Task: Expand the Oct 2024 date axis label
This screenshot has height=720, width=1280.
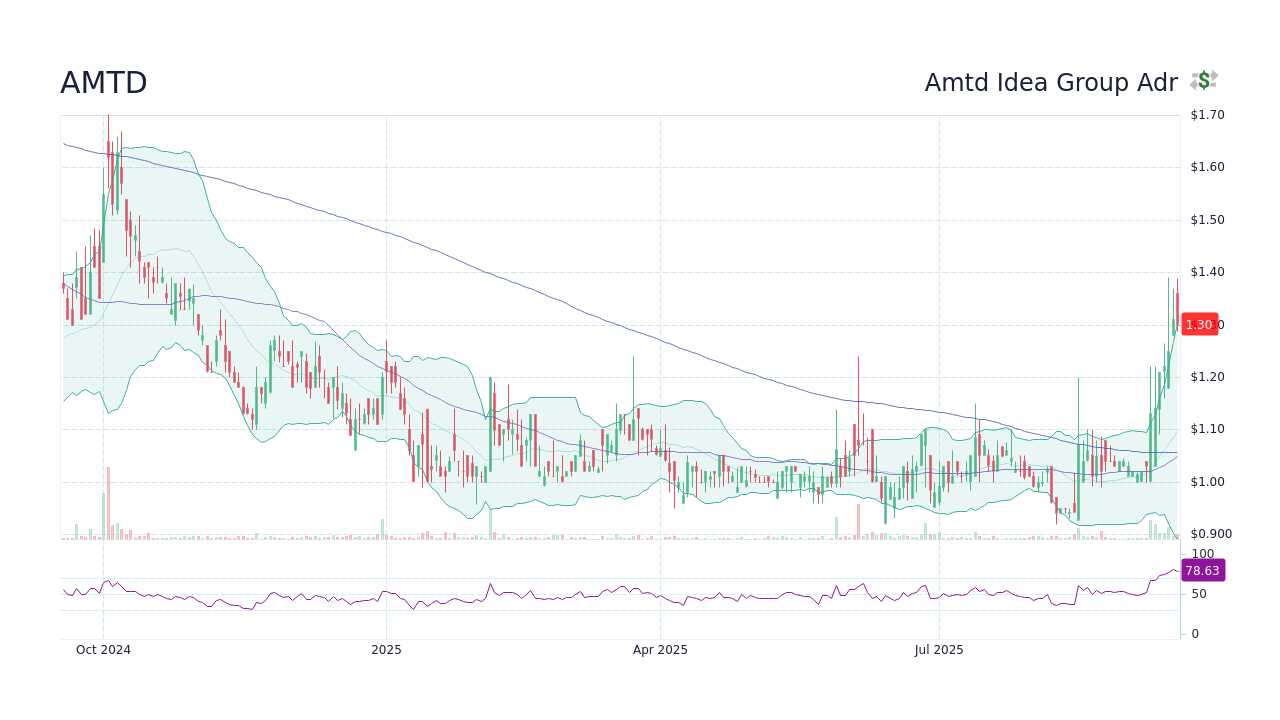Action: click(x=103, y=649)
